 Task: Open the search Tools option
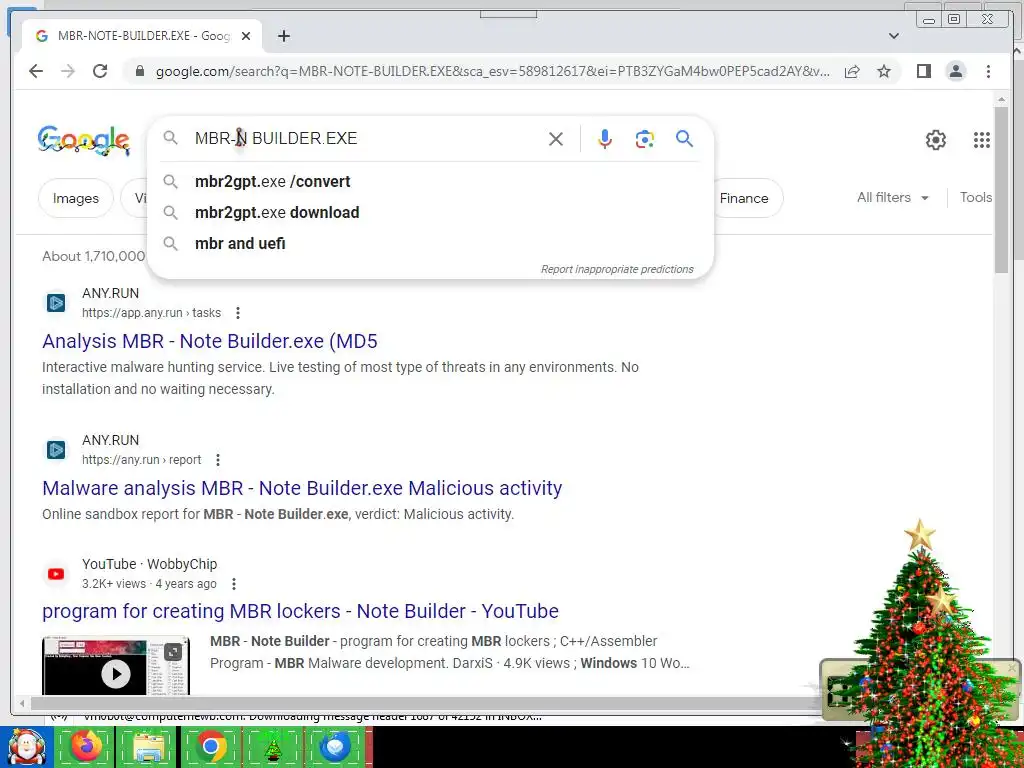[976, 197]
